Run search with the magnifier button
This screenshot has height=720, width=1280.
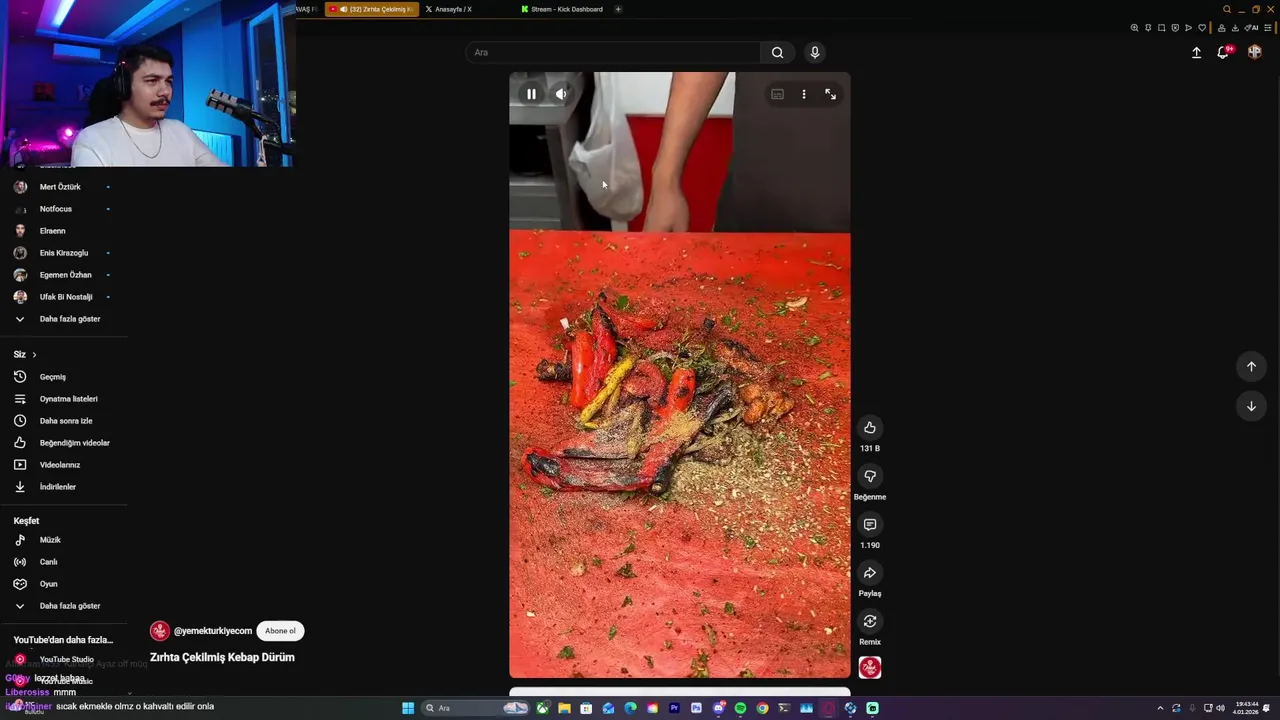point(777,52)
